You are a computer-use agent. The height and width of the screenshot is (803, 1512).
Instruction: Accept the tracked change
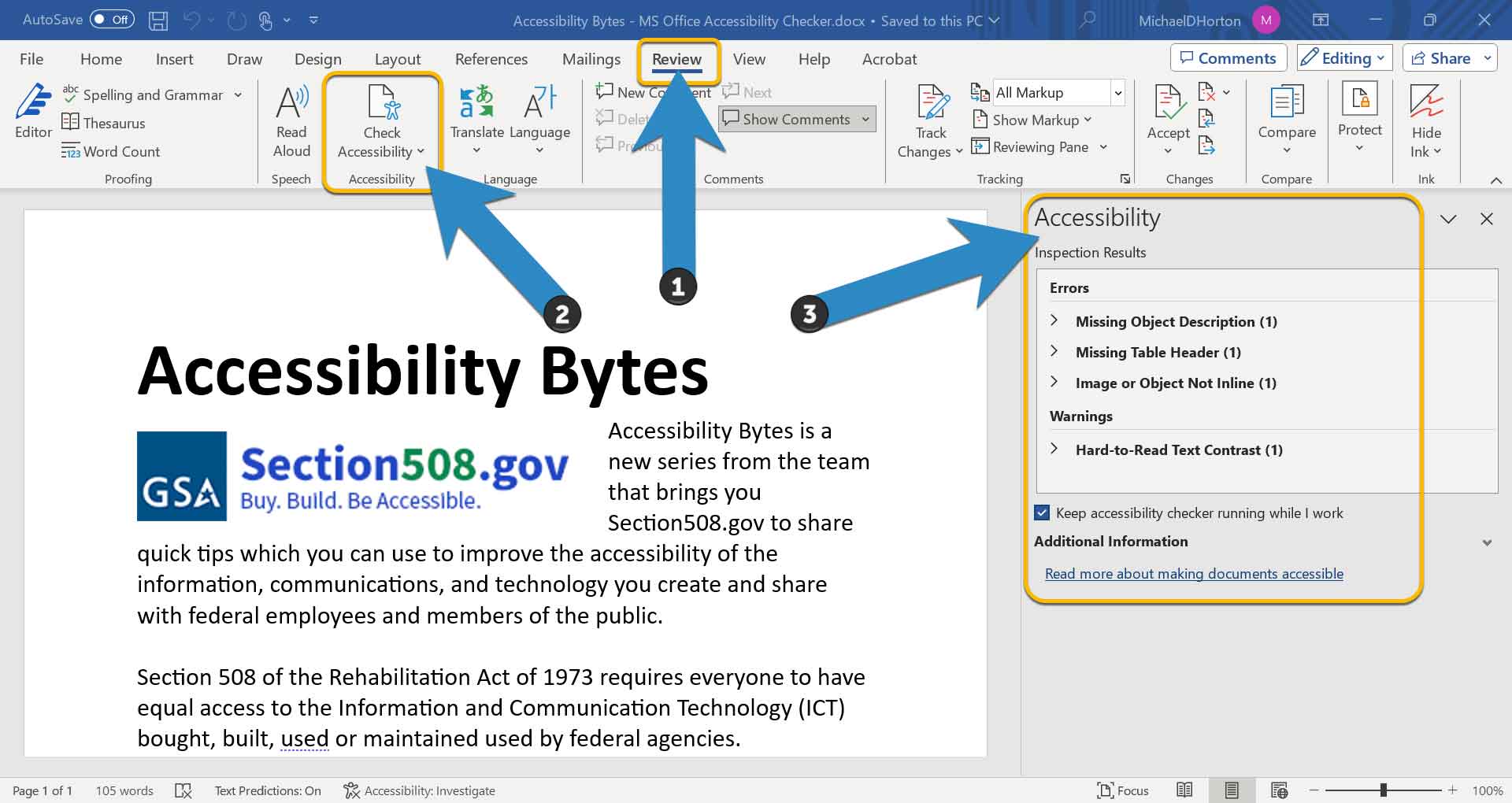point(1168,120)
